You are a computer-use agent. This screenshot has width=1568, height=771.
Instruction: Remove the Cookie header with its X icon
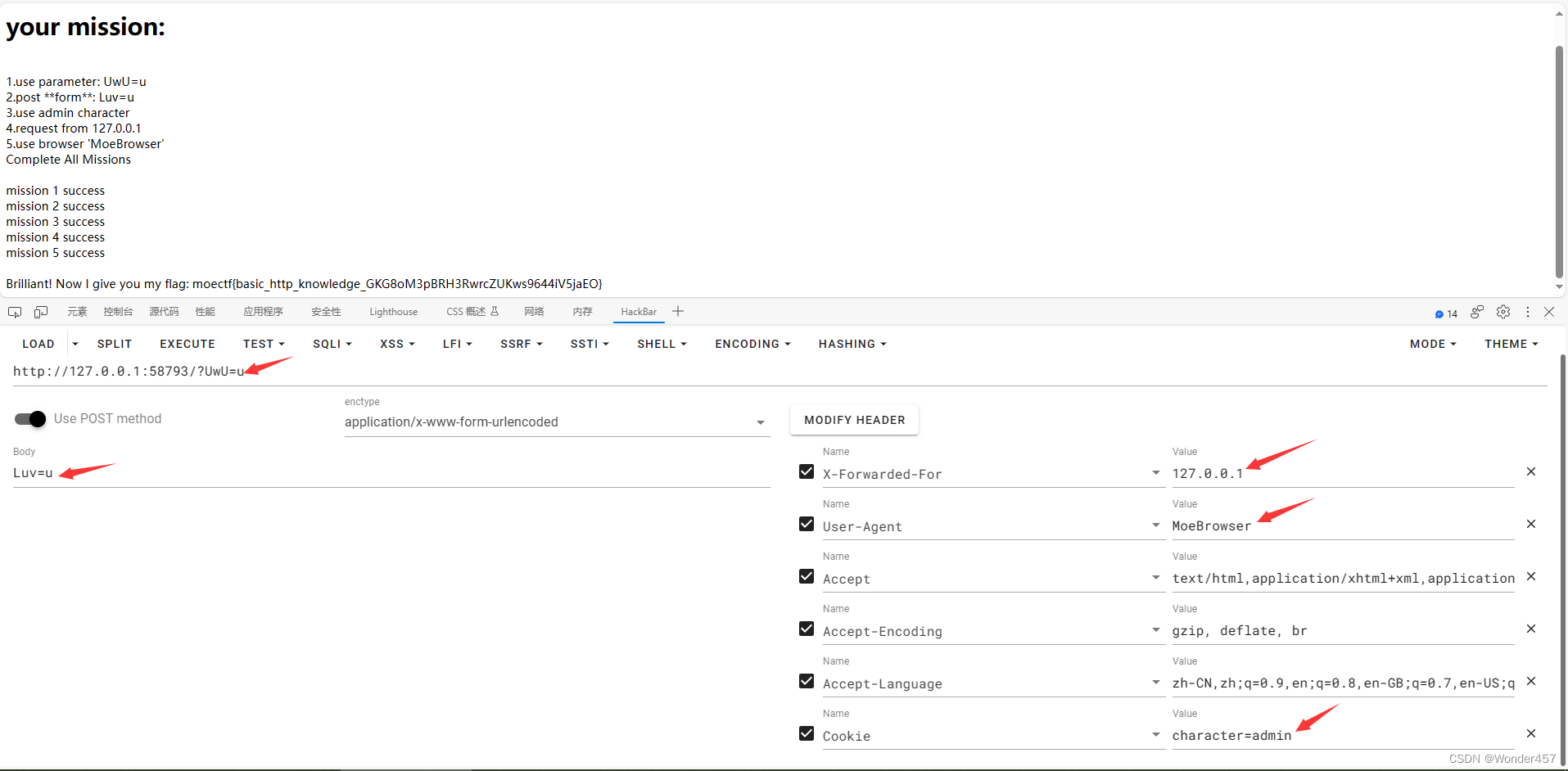coord(1531,733)
